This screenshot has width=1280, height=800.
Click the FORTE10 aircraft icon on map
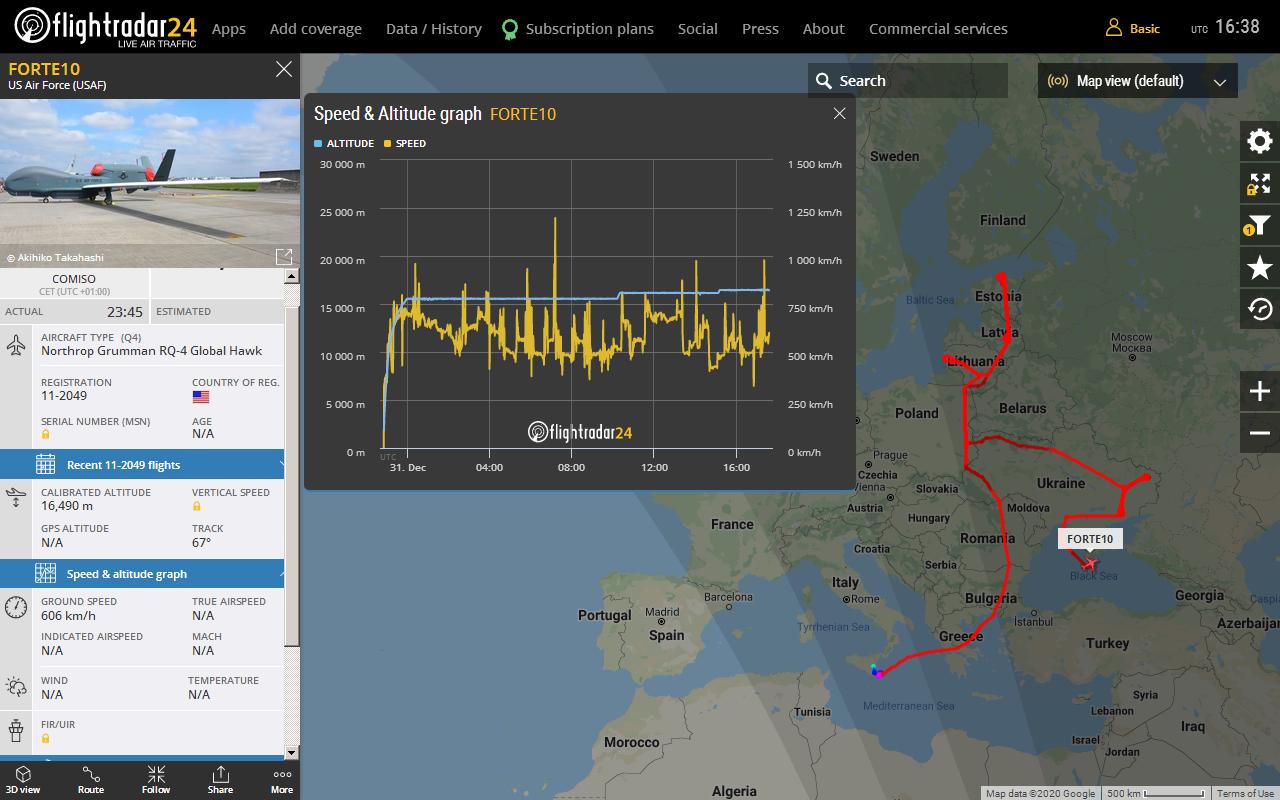[1088, 565]
